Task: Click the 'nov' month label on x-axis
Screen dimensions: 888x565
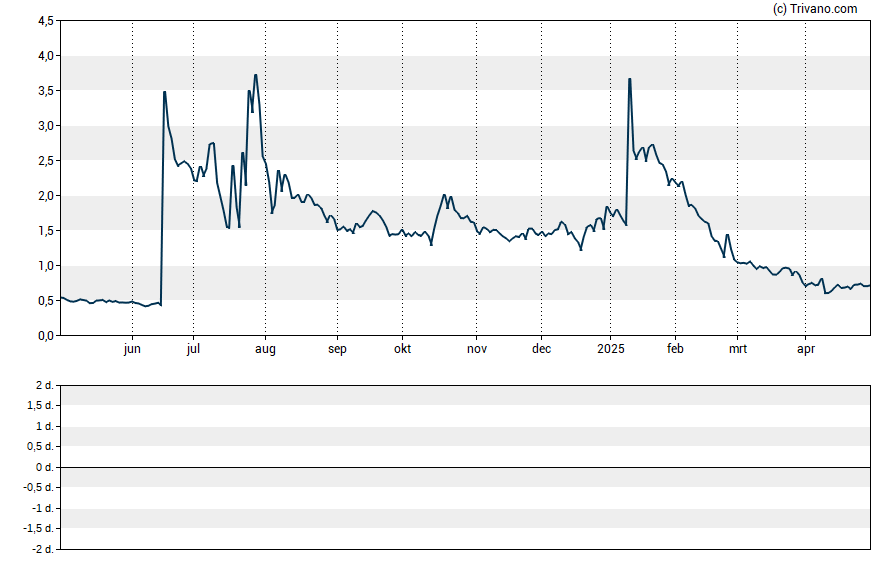Action: coord(477,349)
